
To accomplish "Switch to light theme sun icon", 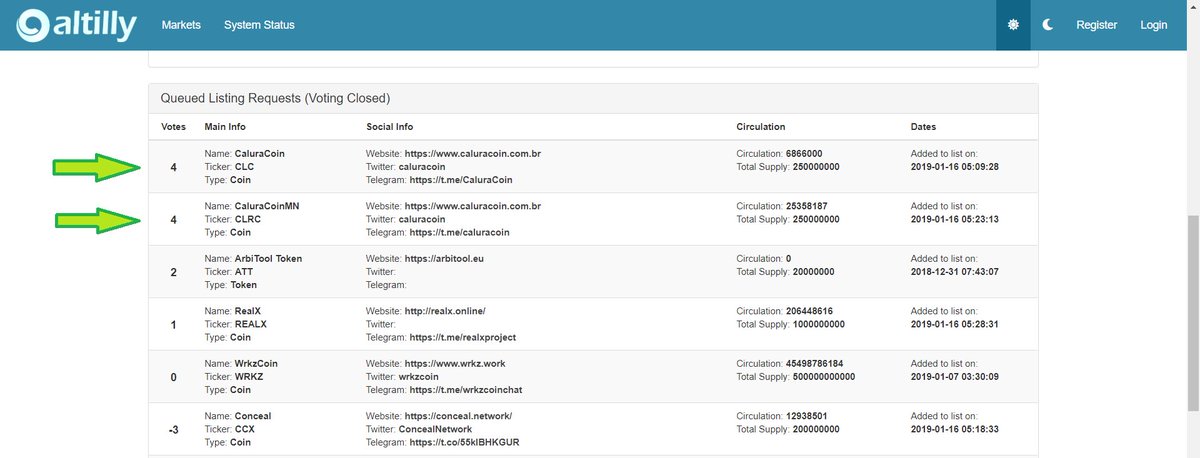I will click(1013, 25).
